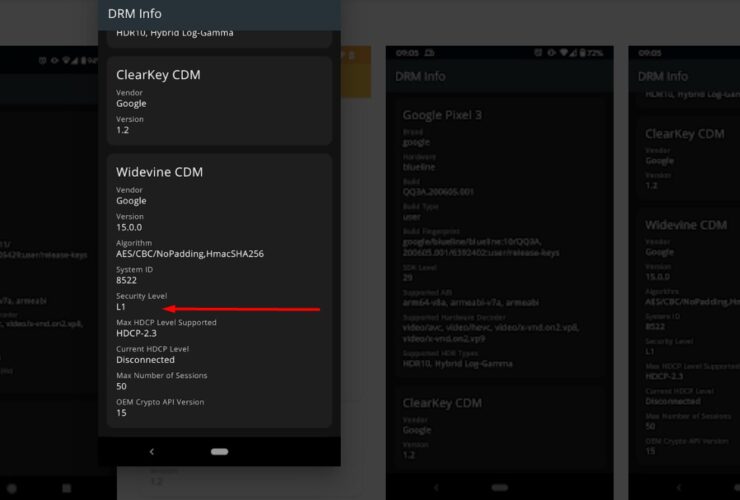Tap the home pill in the front navigation bar
The width and height of the screenshot is (740, 500).
219,452
